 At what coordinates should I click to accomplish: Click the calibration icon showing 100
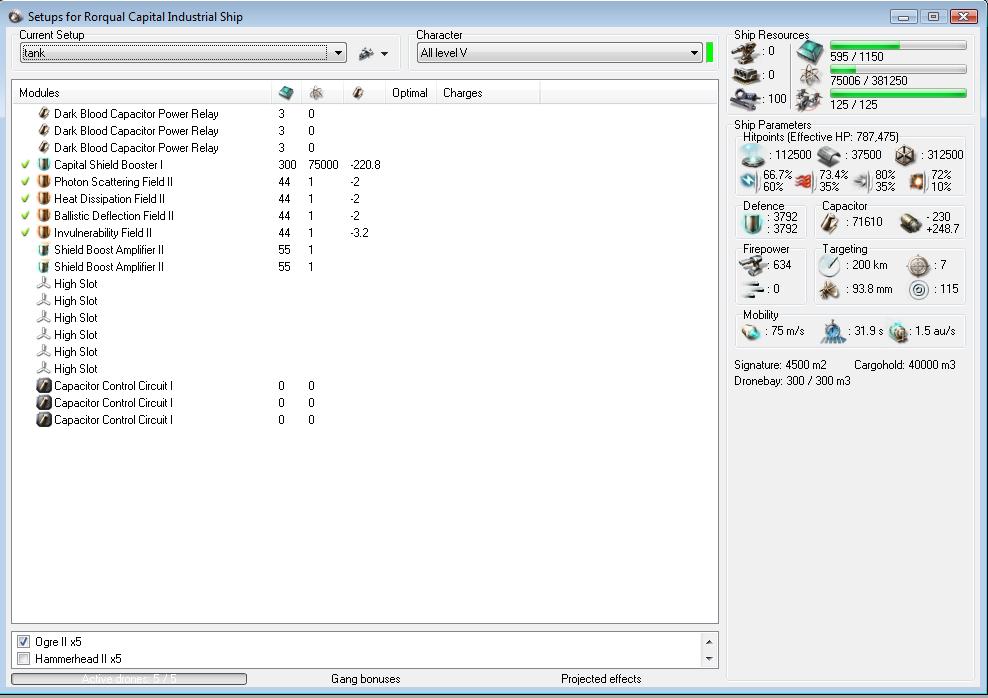pos(745,99)
